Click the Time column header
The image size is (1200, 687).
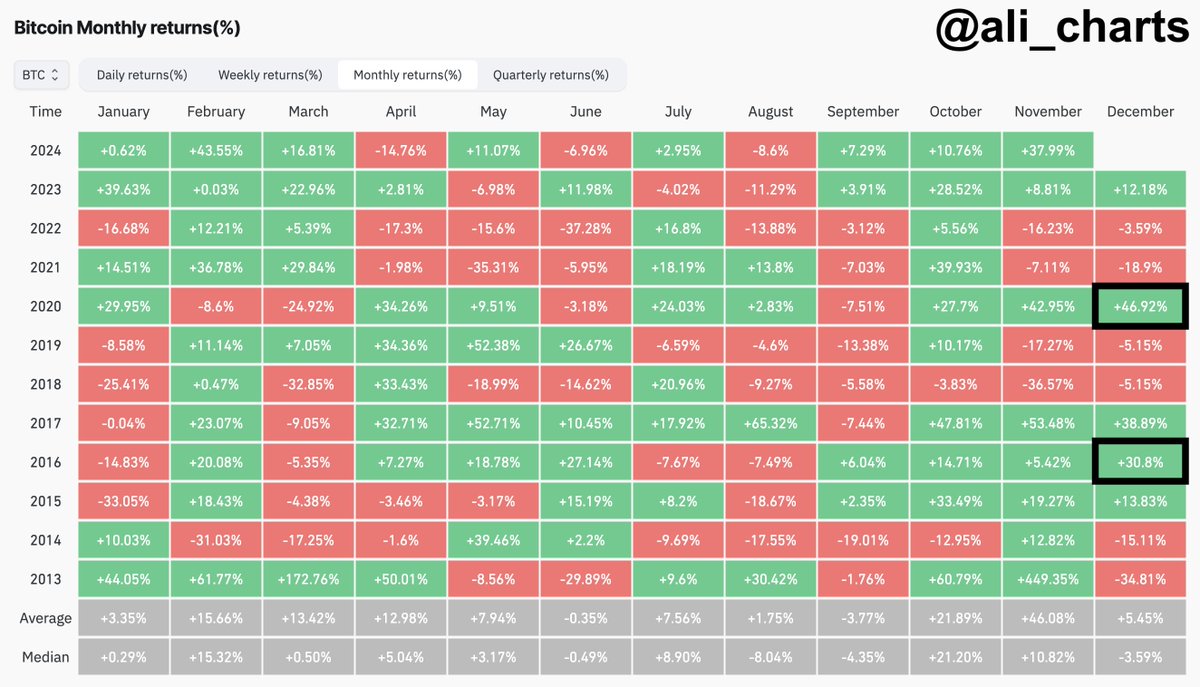click(45, 112)
